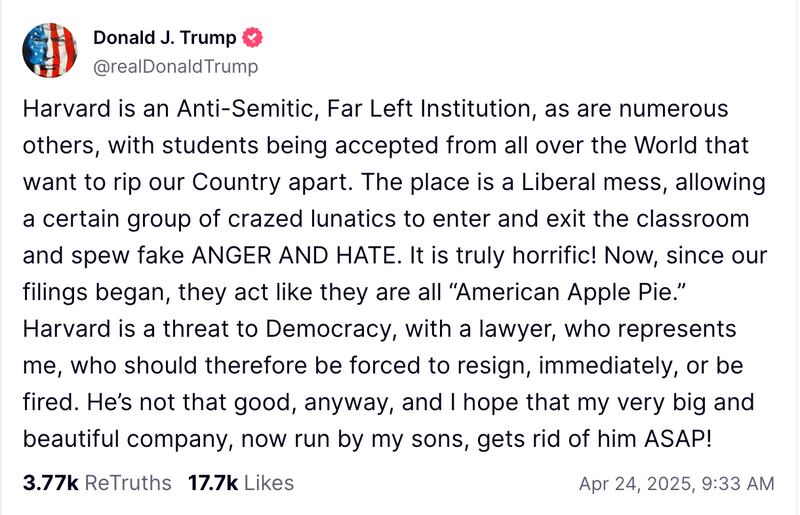
Task: View the 3.77k ReTruths list
Action: pyautogui.click(x=97, y=483)
